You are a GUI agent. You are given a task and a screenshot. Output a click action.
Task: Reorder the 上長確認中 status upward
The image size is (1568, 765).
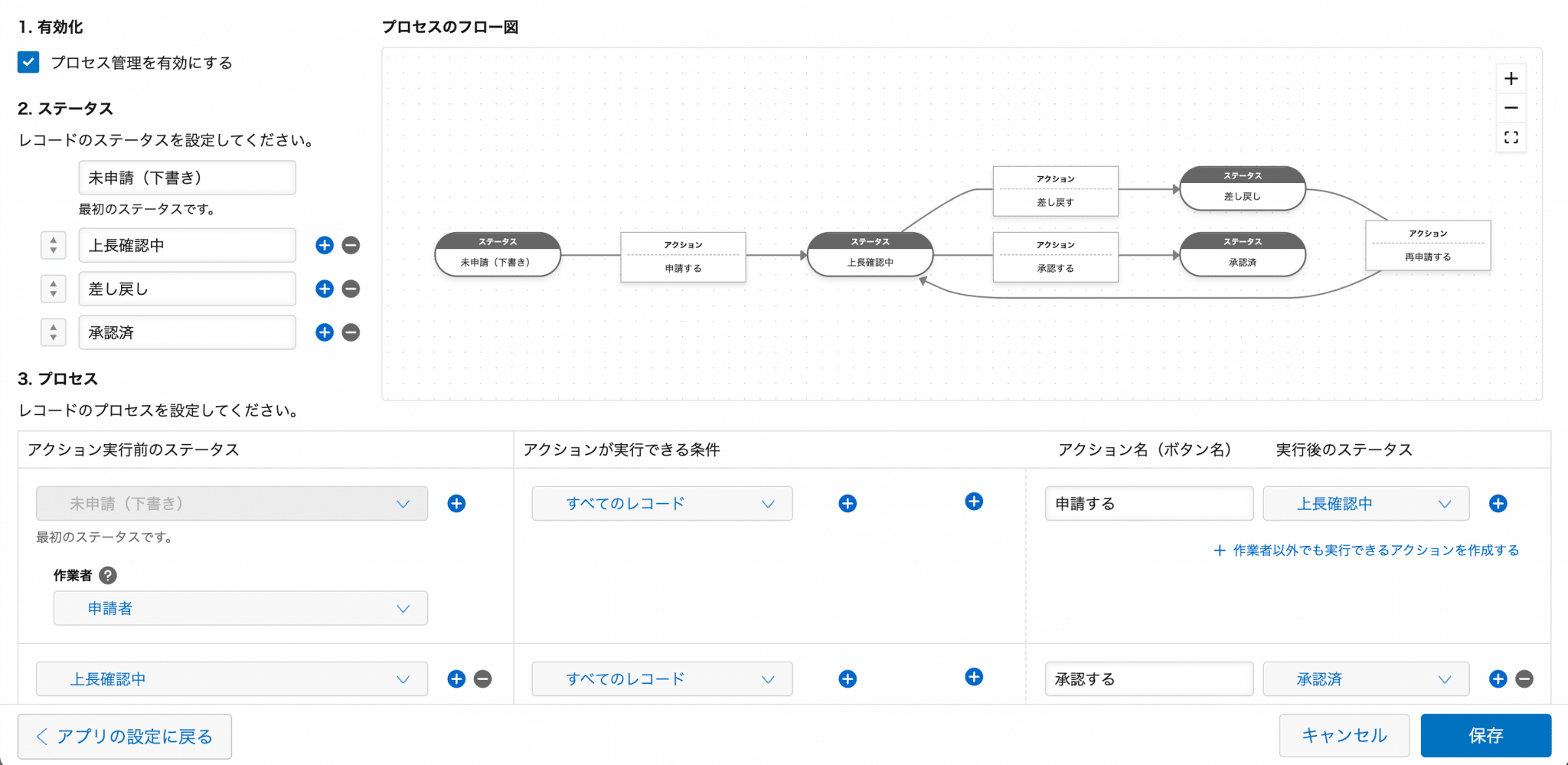[53, 240]
